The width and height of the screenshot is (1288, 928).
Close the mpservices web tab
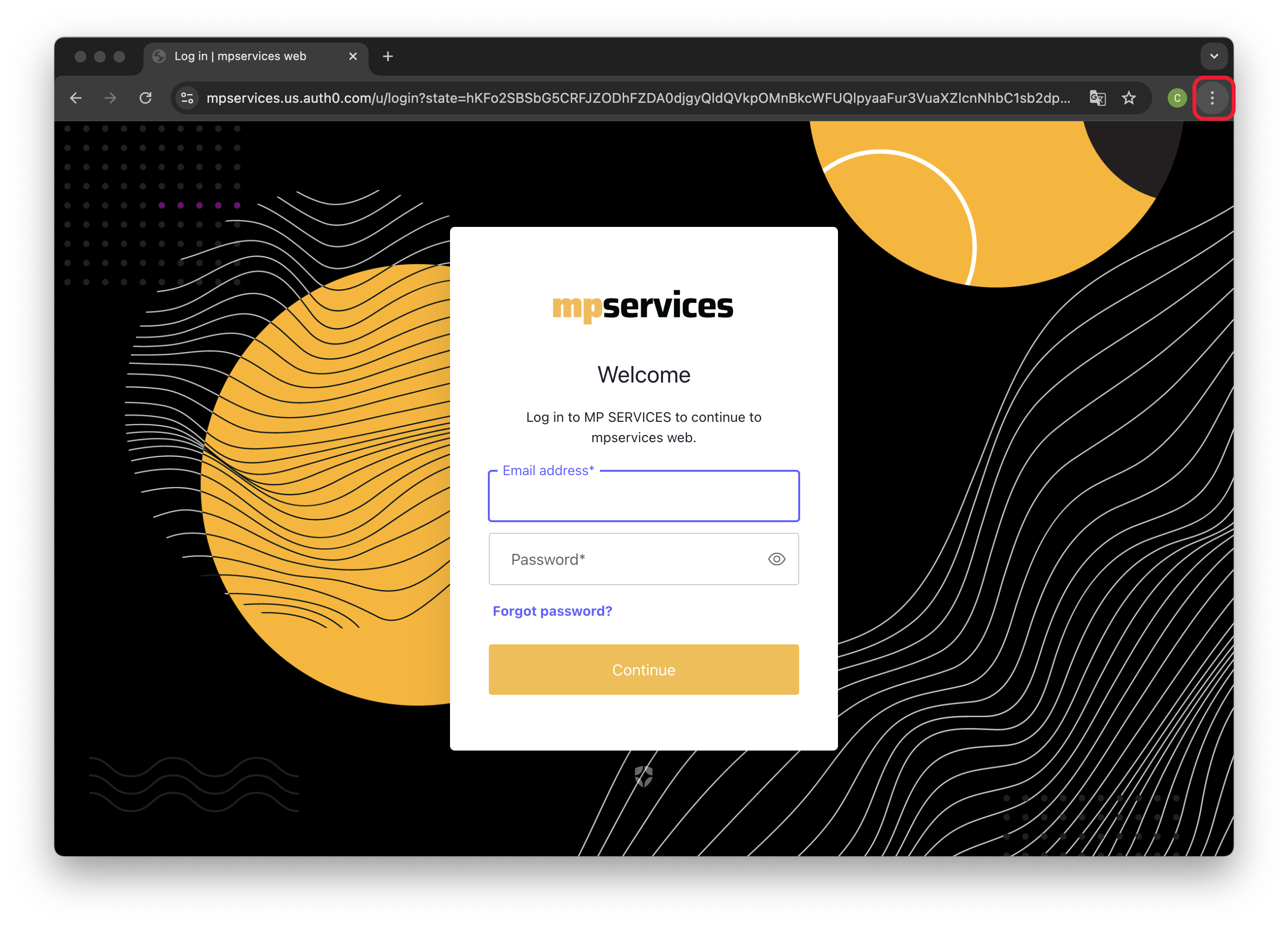353,56
